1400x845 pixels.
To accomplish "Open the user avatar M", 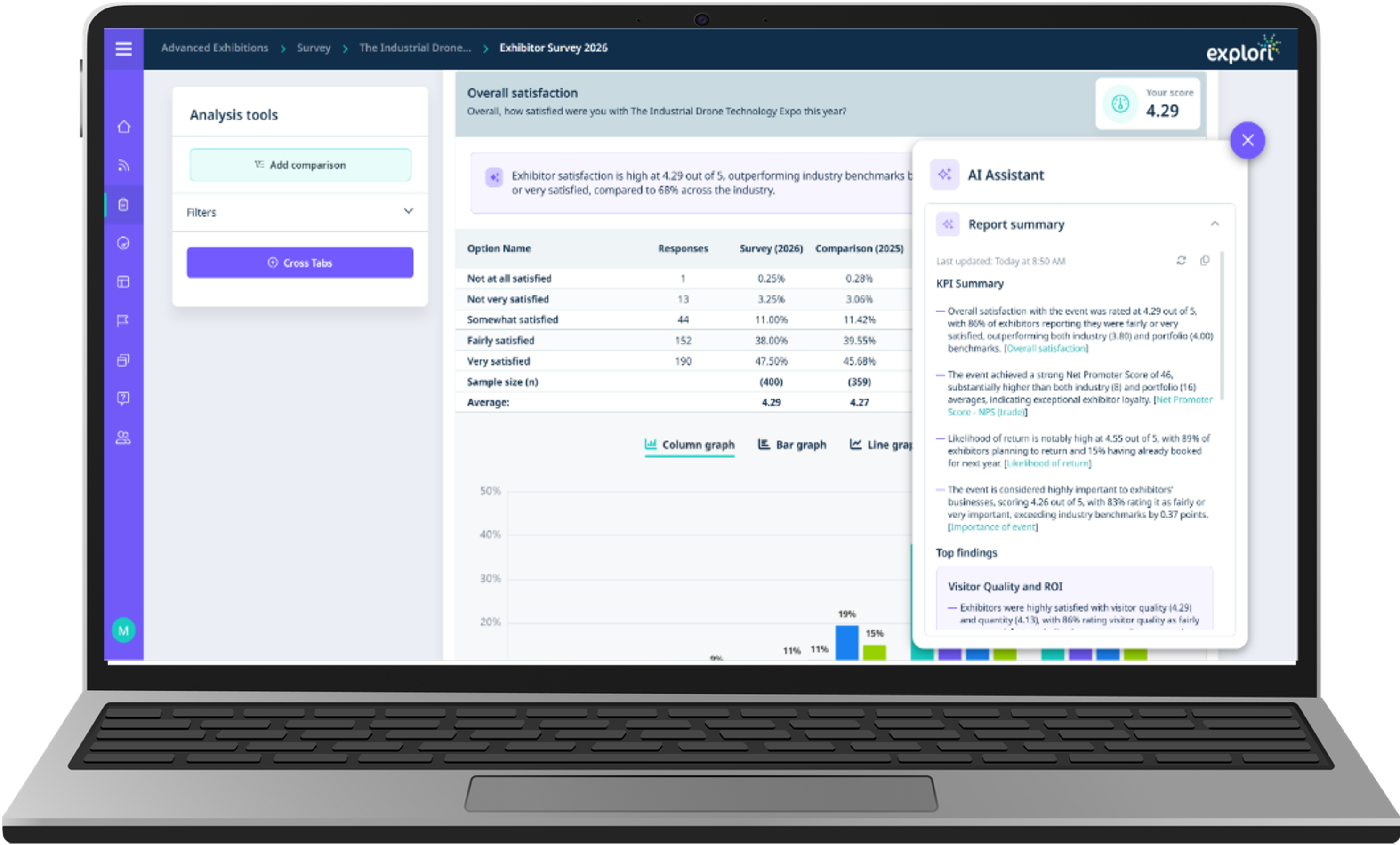I will (123, 630).
